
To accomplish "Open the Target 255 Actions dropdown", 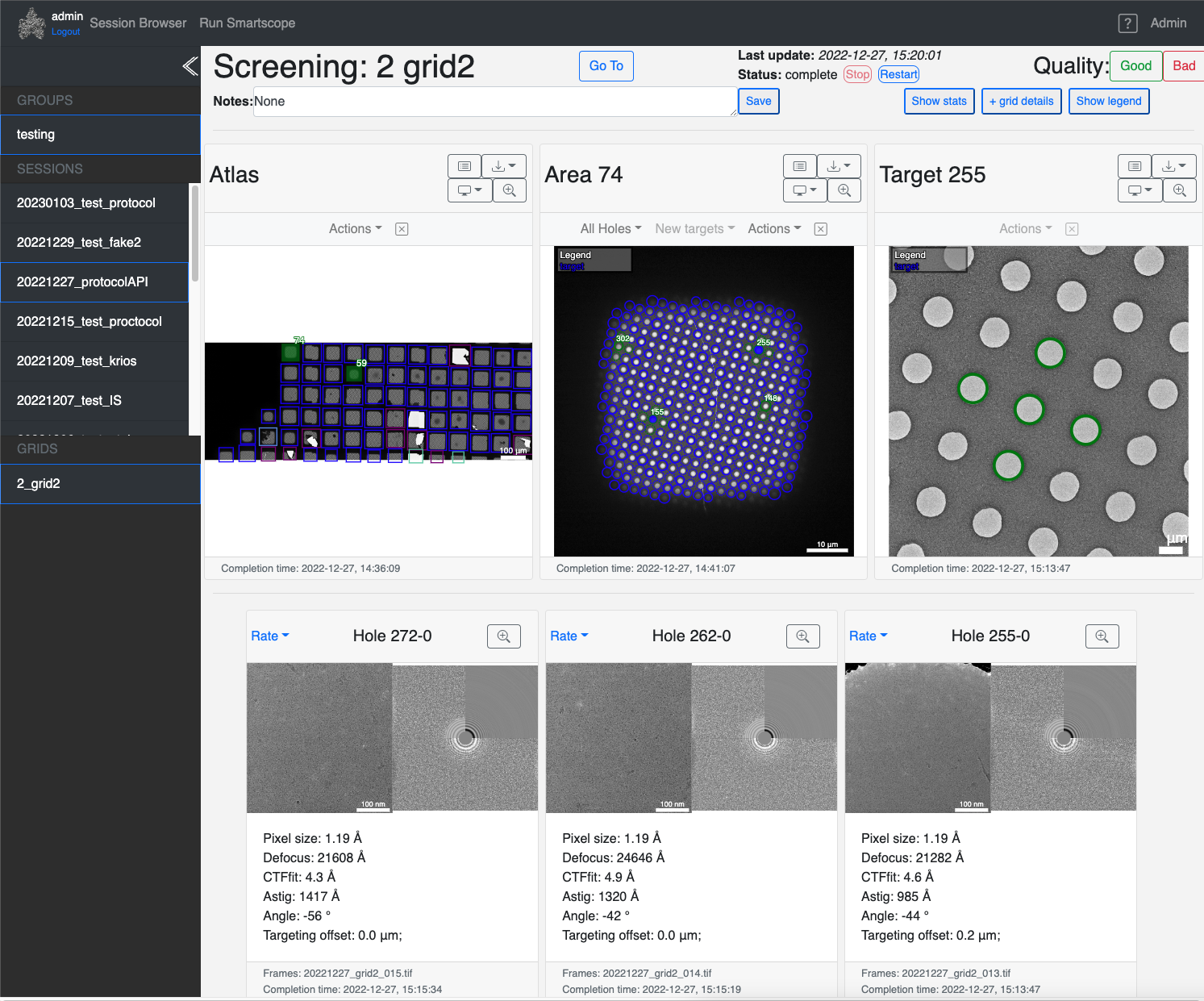I will [1026, 229].
